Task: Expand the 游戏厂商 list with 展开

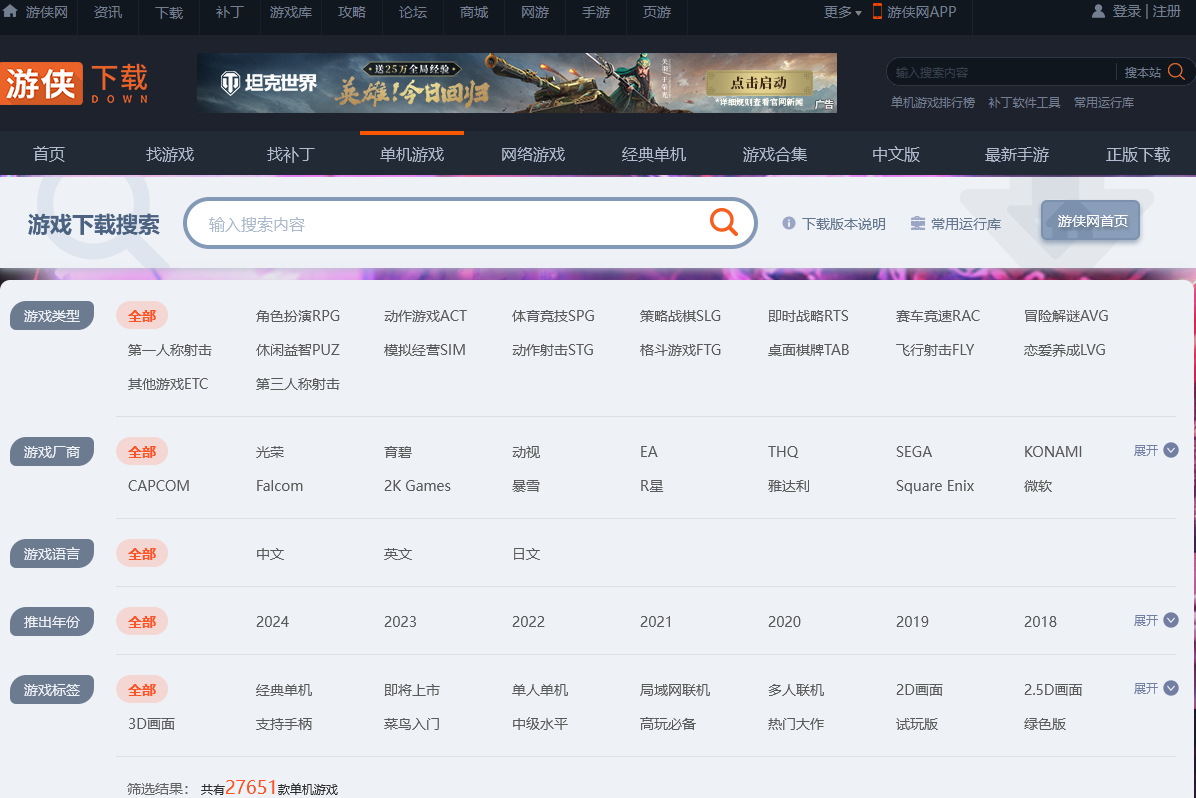Action: click(1155, 451)
